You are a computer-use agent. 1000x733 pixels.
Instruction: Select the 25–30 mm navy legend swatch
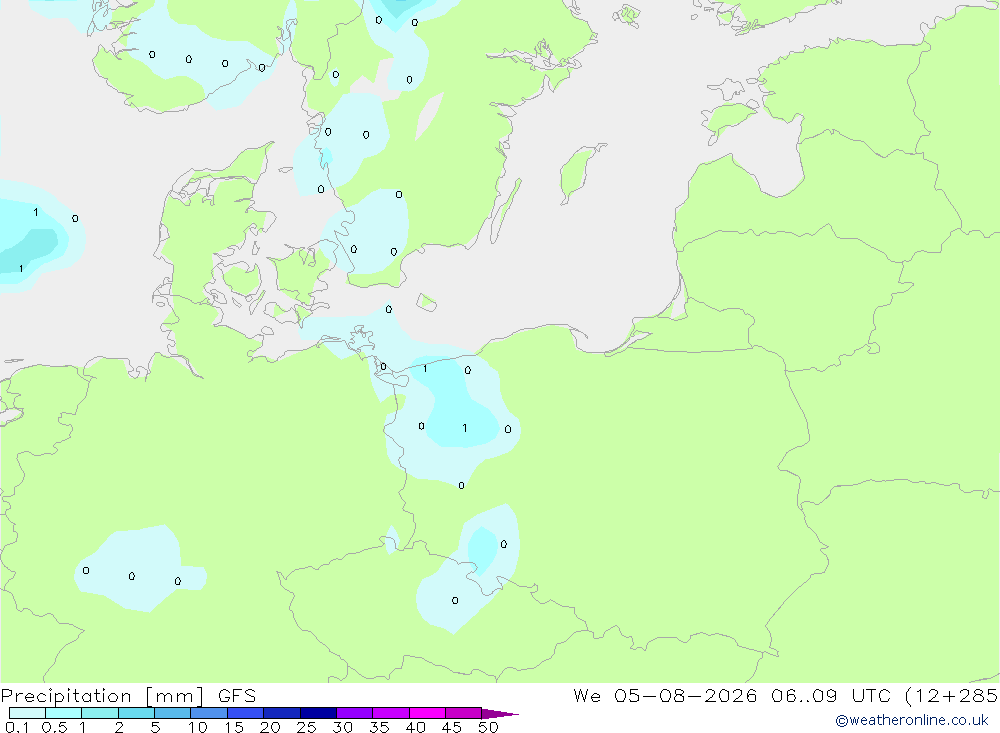318,713
